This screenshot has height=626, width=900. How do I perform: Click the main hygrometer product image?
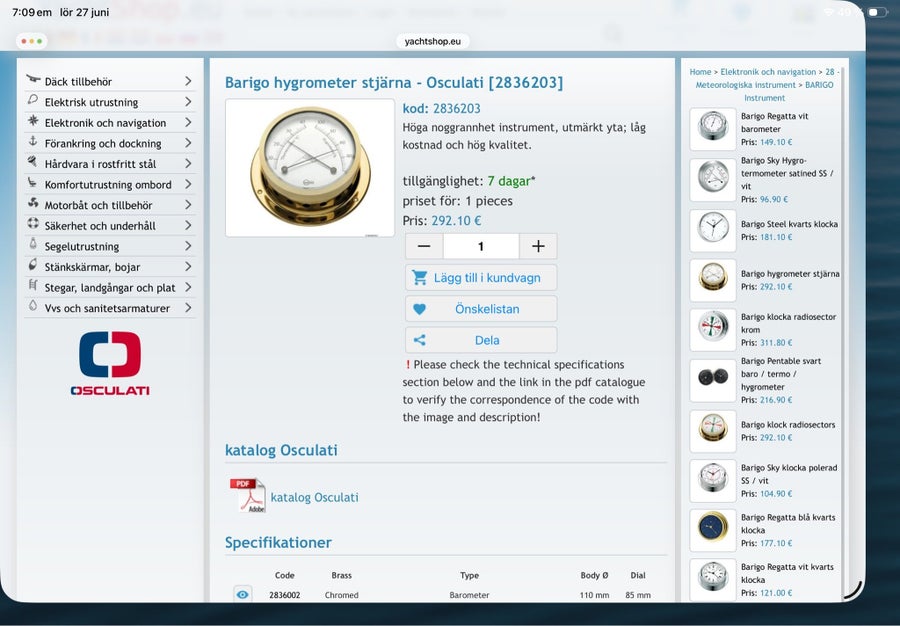(310, 168)
